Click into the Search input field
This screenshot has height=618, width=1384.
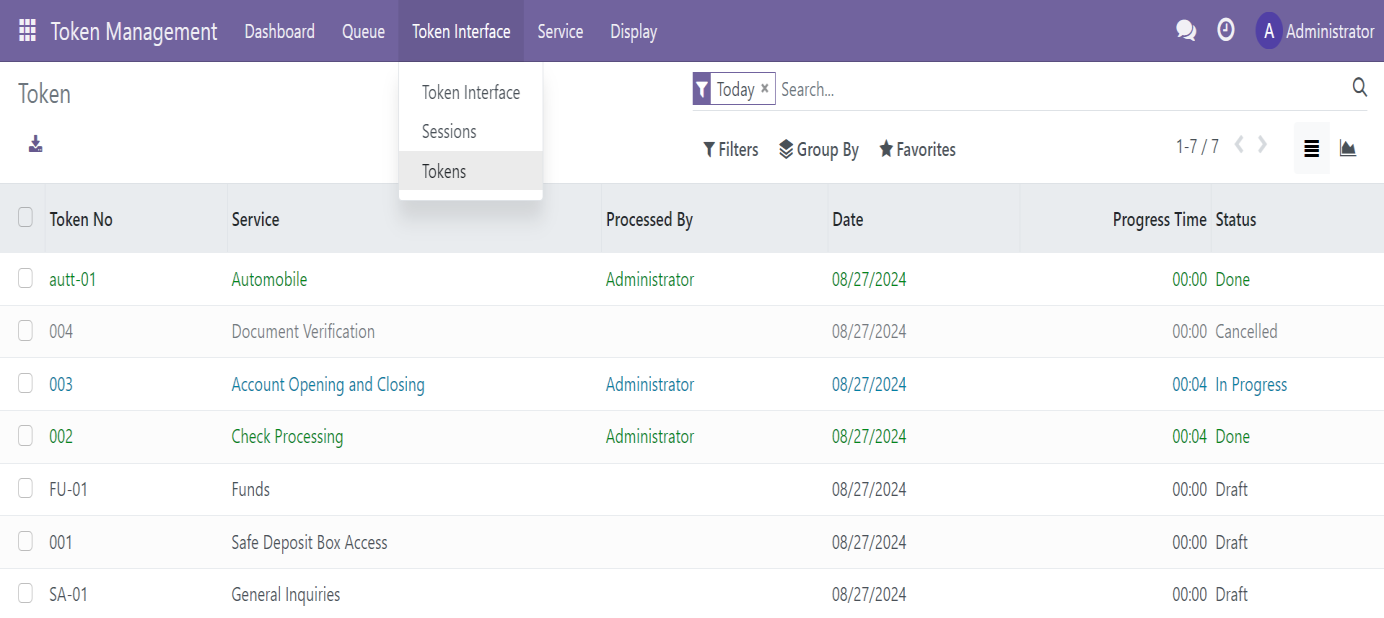(1060, 89)
